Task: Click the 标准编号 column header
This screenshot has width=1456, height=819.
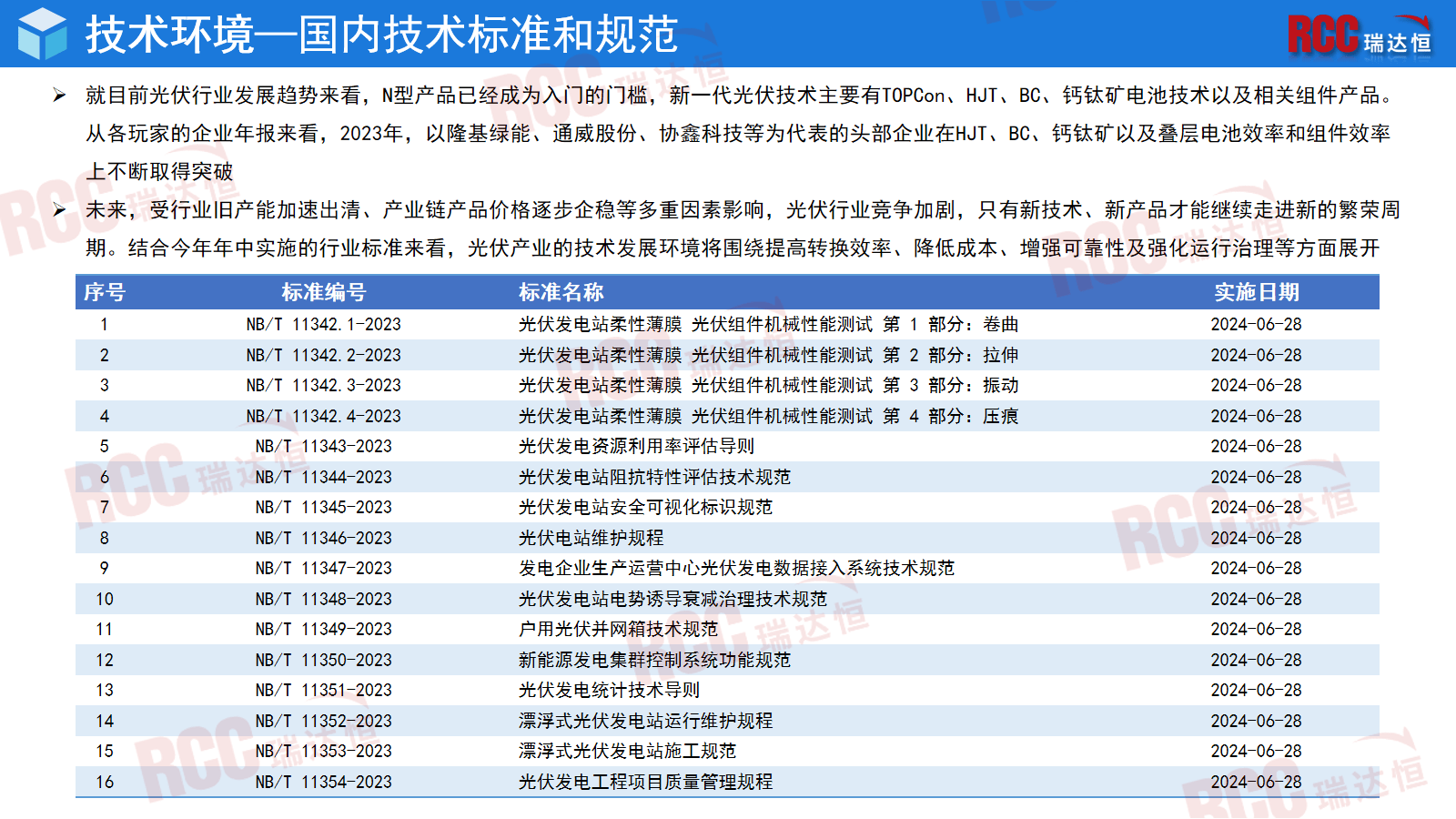Action: (x=324, y=292)
